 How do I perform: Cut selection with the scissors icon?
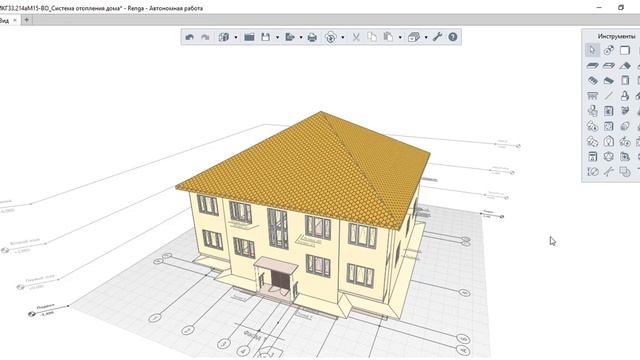point(356,37)
